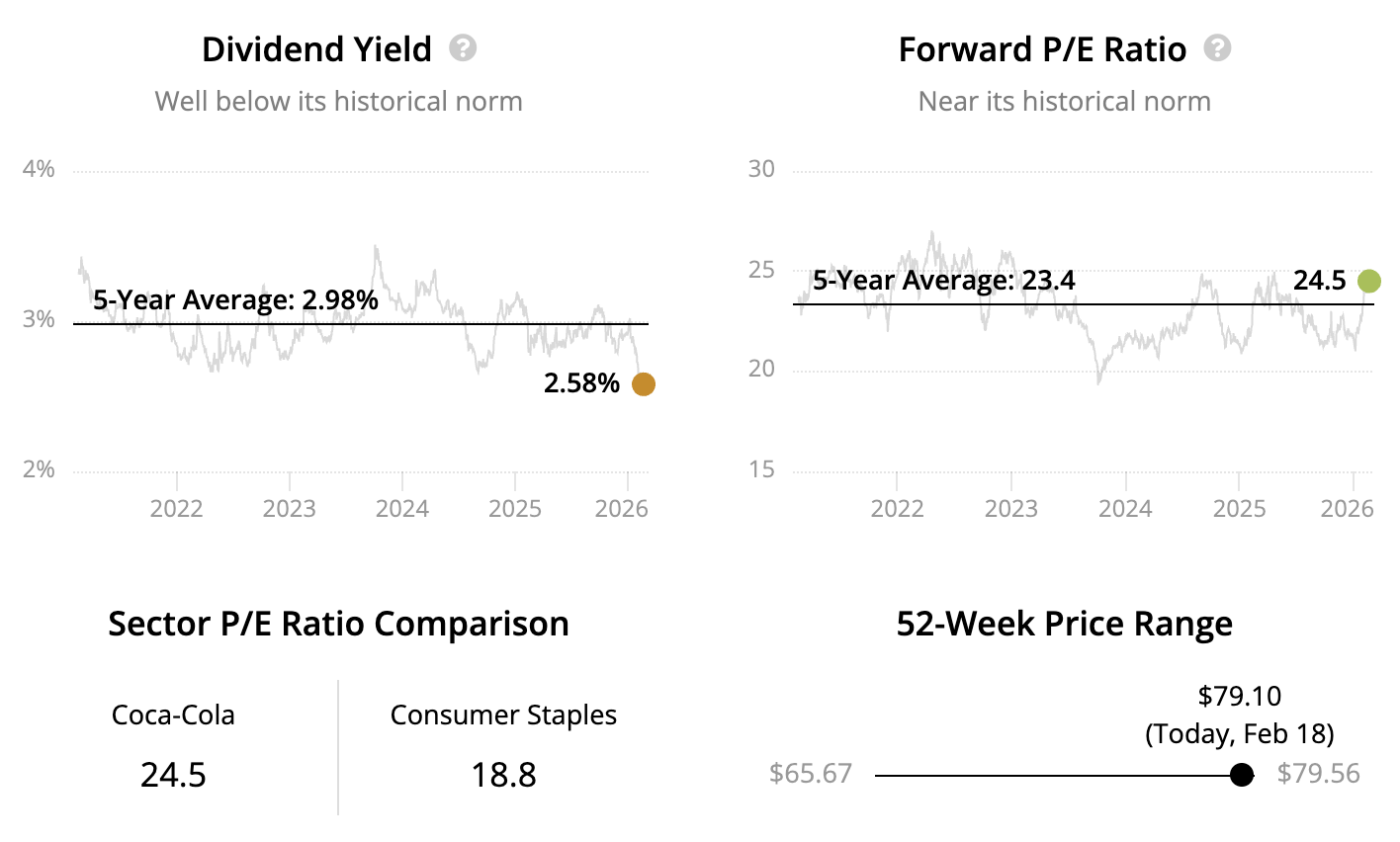Click the Coca-Cola P/E value 24.5
This screenshot has height=842, width=1400.
click(173, 775)
